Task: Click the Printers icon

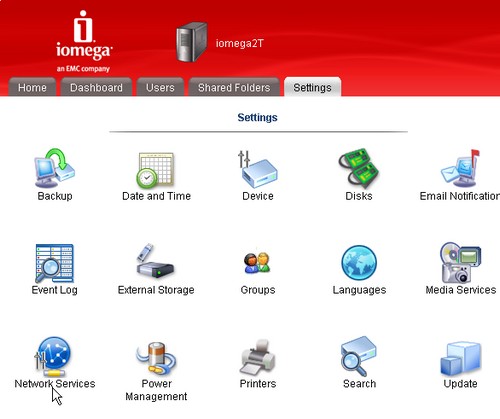Action: [258, 357]
